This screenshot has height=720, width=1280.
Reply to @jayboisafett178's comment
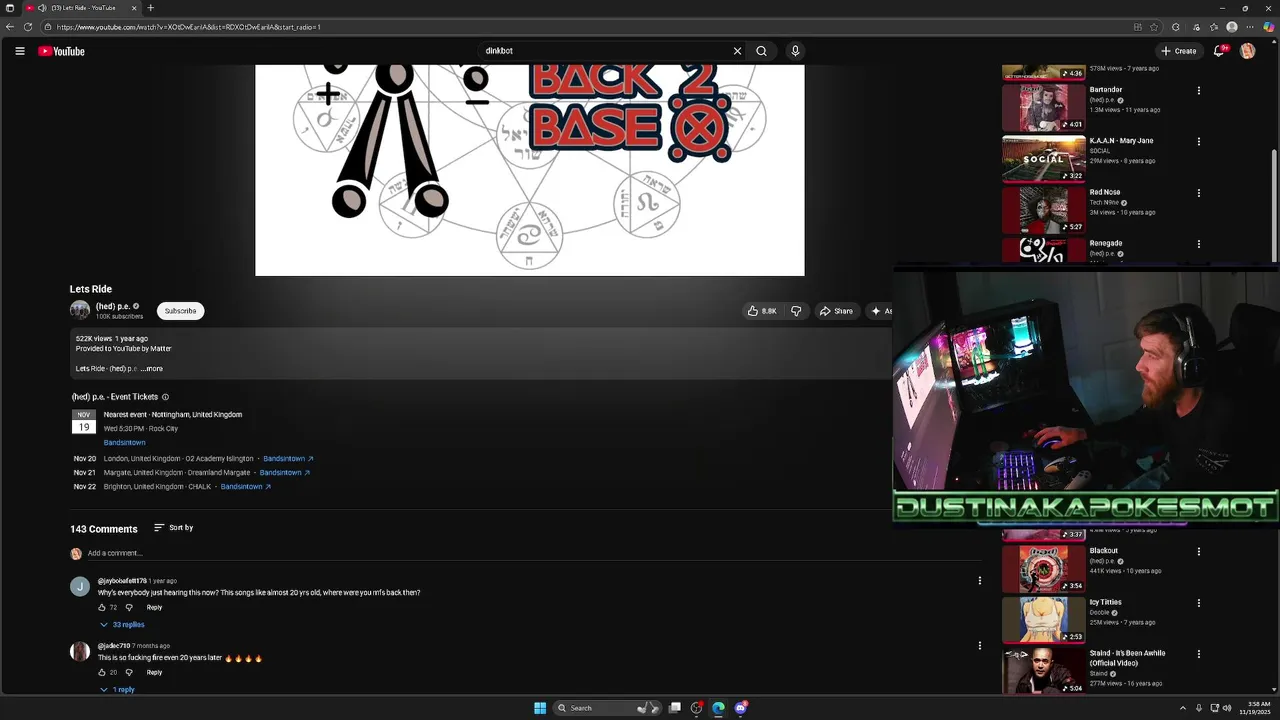[154, 607]
